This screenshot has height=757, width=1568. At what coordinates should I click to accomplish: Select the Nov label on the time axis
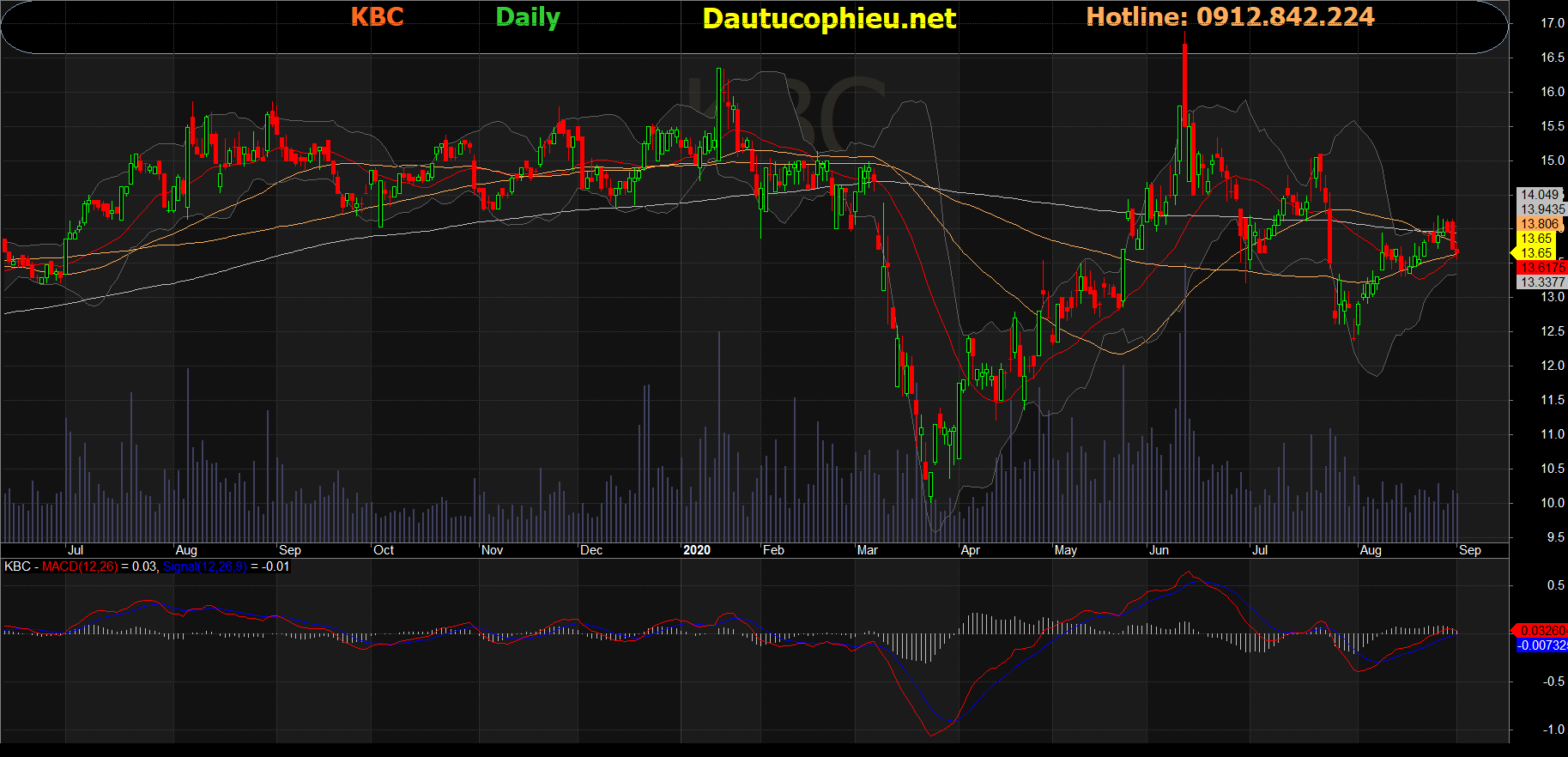click(x=492, y=550)
